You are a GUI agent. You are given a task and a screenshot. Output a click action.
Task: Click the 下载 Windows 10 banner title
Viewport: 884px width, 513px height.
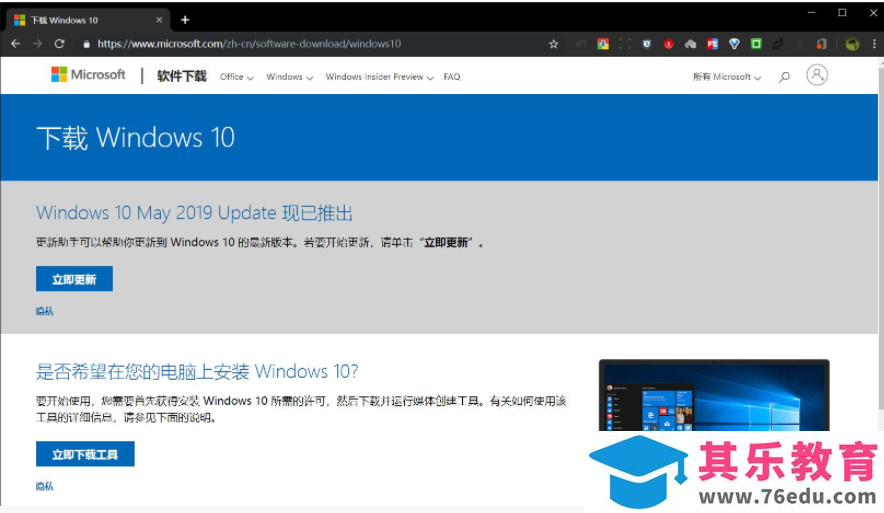click(x=135, y=138)
